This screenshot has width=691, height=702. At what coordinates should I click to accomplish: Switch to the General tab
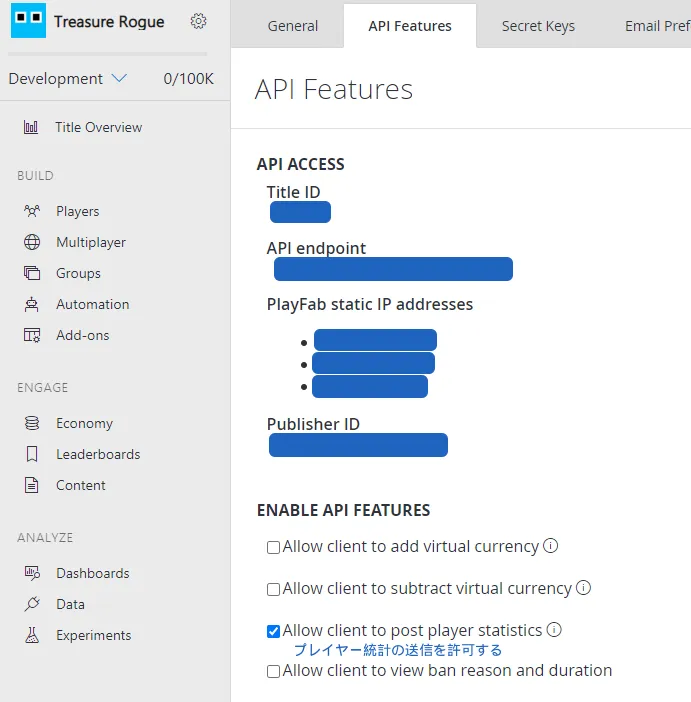coord(292,26)
